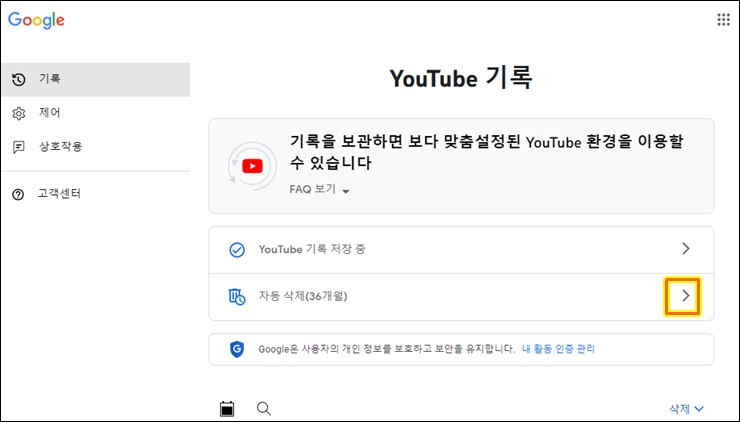Click the 자동 삭제(36개월) row text
The height and width of the screenshot is (422, 740).
click(303, 296)
